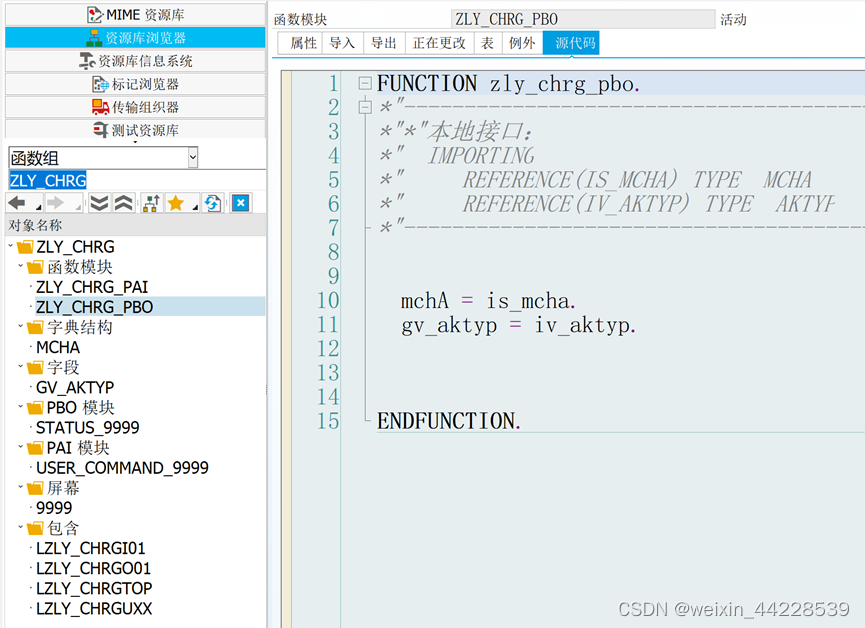Click the PBO 模块 folder icon

point(35,407)
